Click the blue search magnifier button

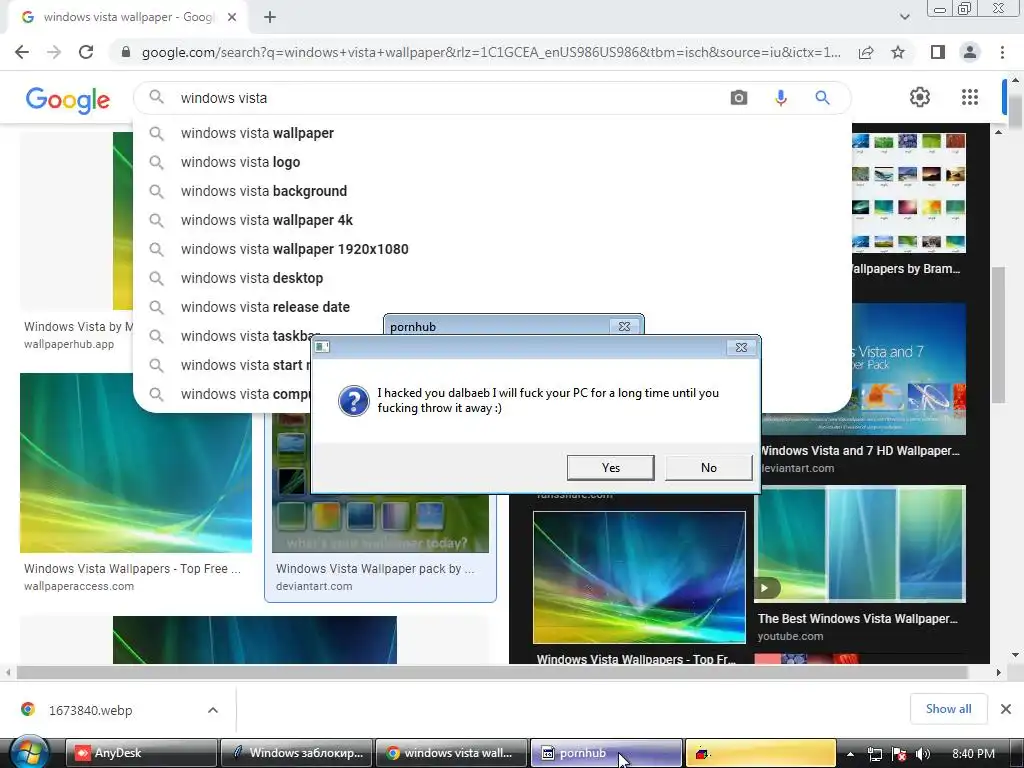(822, 98)
